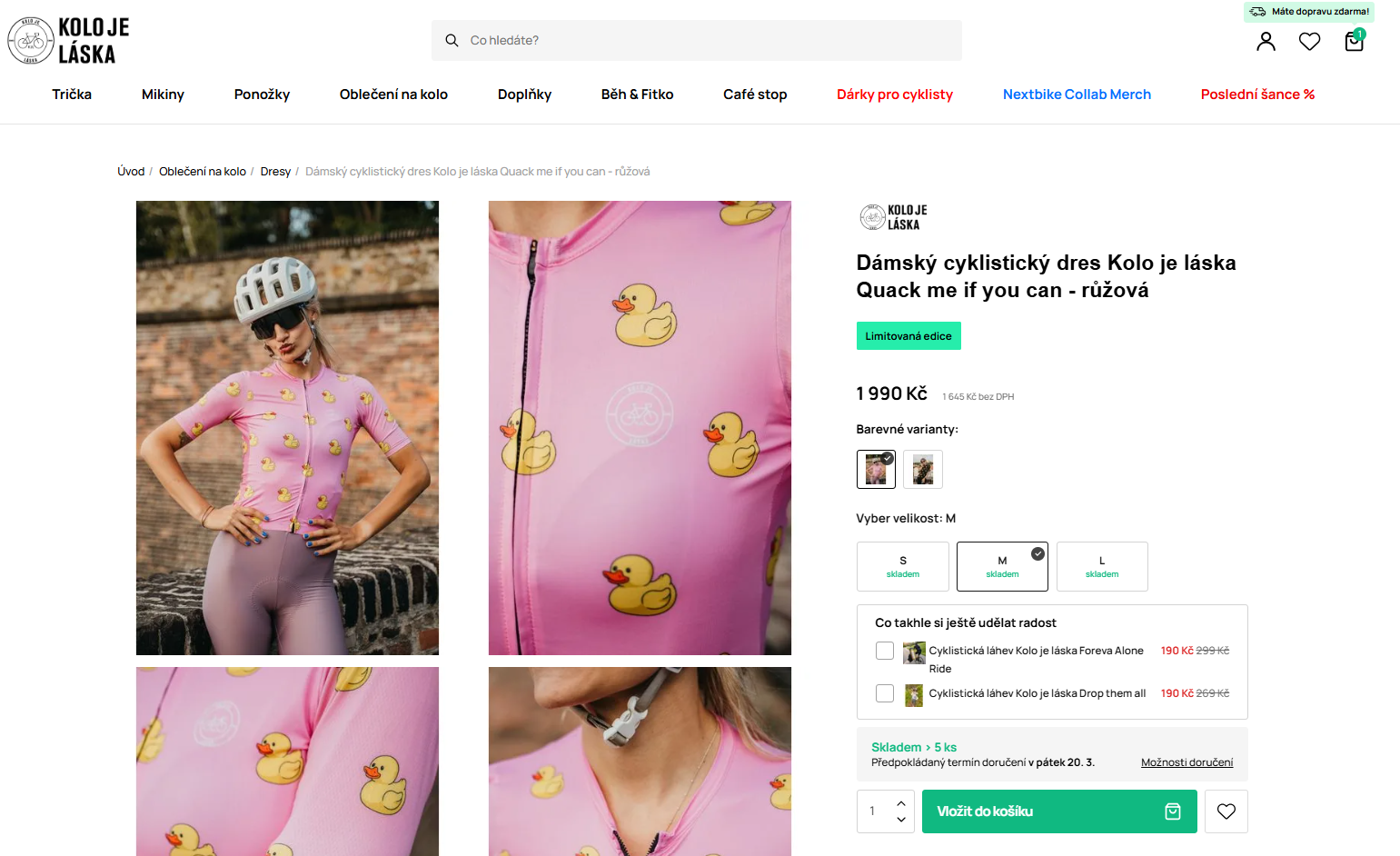1400x856 pixels.
Task: Open the account icon in the header
Action: pos(1266,41)
